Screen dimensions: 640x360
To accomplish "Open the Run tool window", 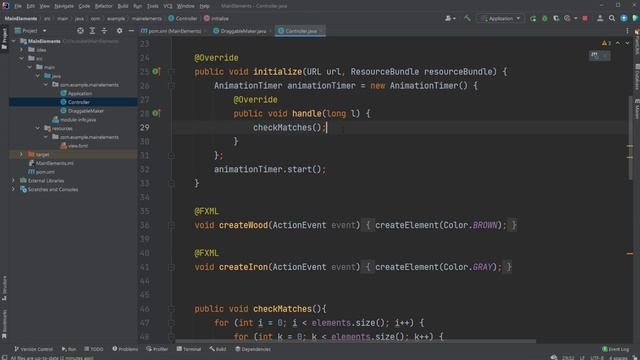I will 69,349.
